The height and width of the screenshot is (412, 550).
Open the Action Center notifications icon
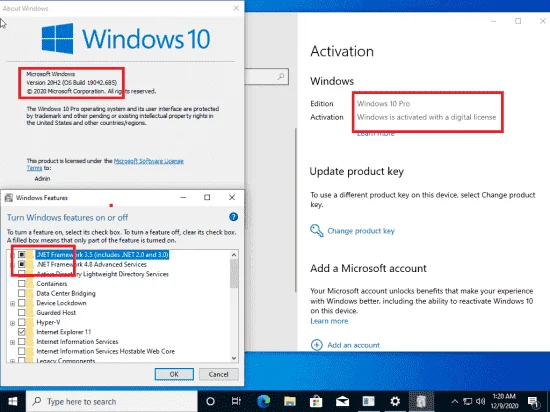[x=534, y=402]
